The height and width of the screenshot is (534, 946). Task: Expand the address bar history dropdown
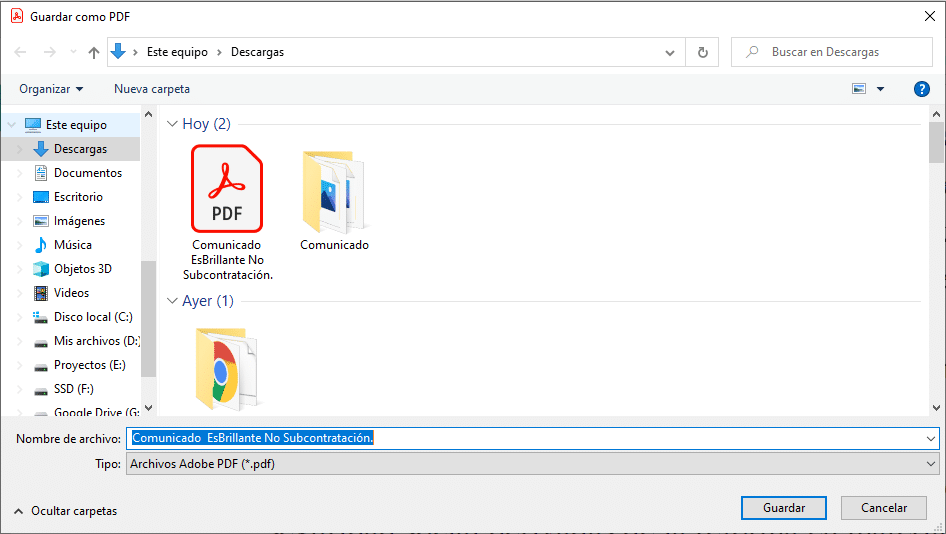pyautogui.click(x=670, y=52)
